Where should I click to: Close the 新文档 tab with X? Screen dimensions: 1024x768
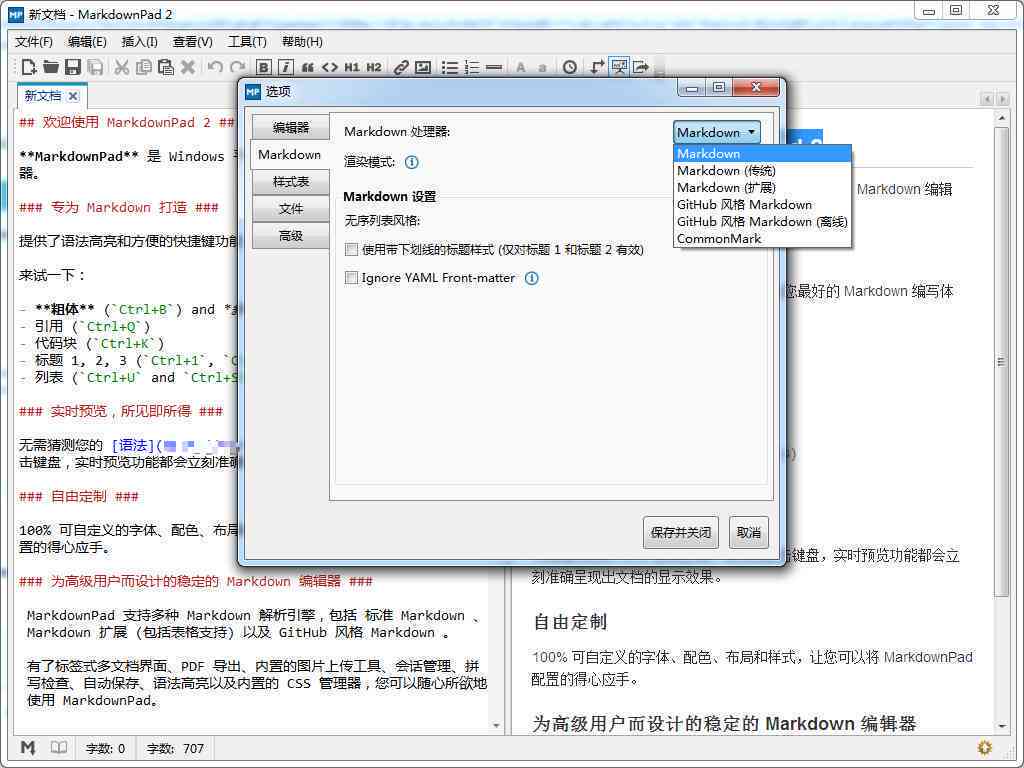point(73,96)
